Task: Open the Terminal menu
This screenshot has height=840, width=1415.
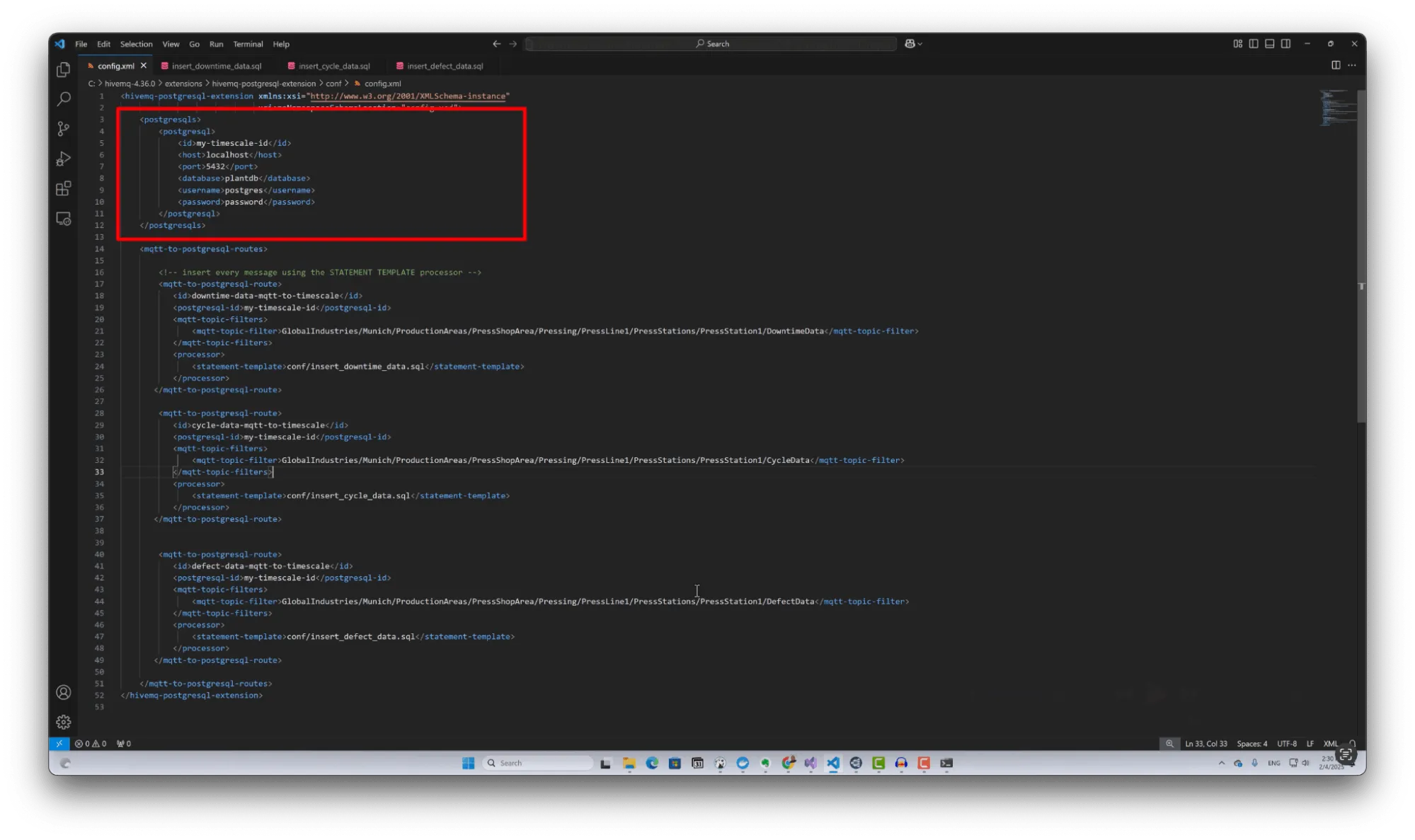Action: [248, 44]
